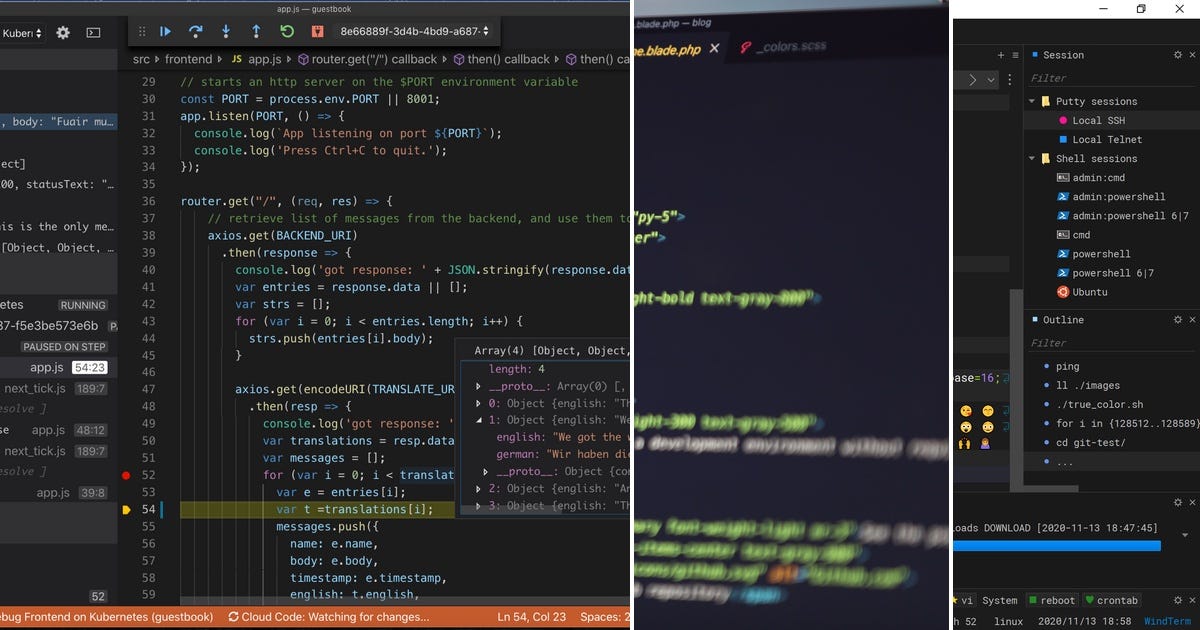Click the Cloud Code sync icon in status bar
The image size is (1200, 630).
coord(232,617)
